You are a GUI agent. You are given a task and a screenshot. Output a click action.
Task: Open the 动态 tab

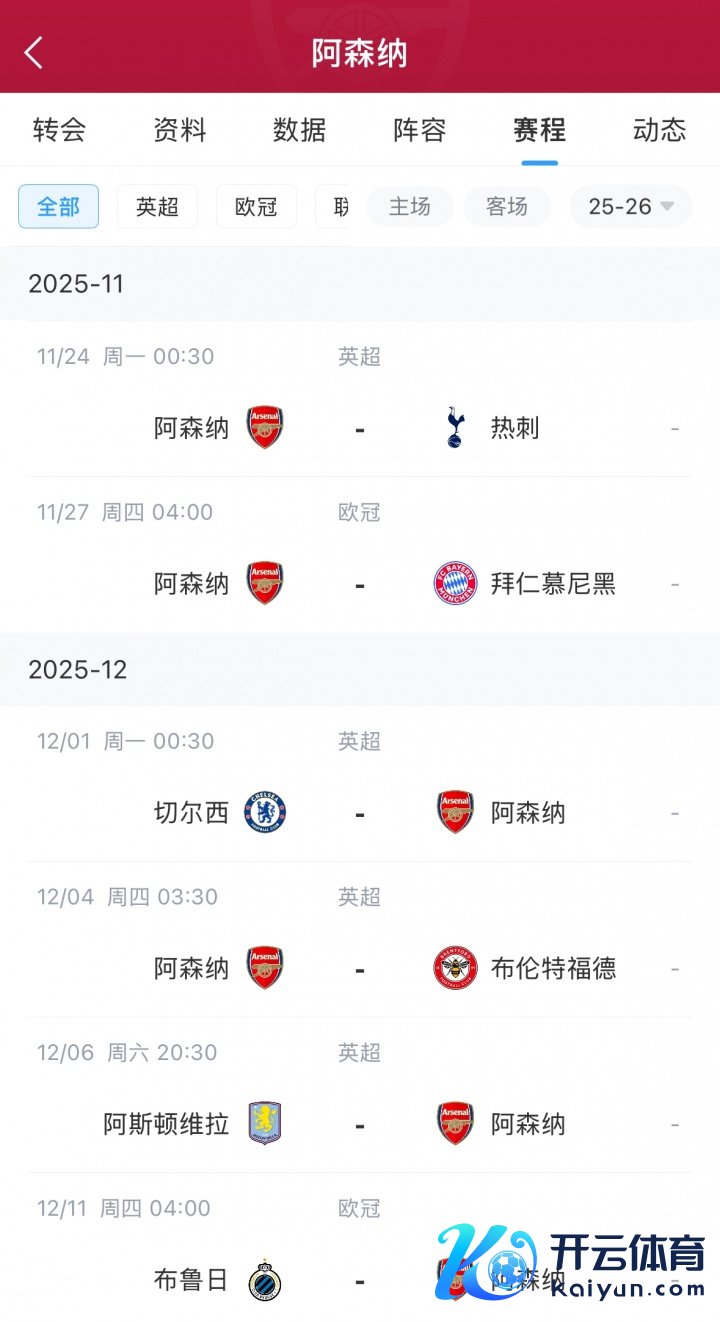click(659, 130)
